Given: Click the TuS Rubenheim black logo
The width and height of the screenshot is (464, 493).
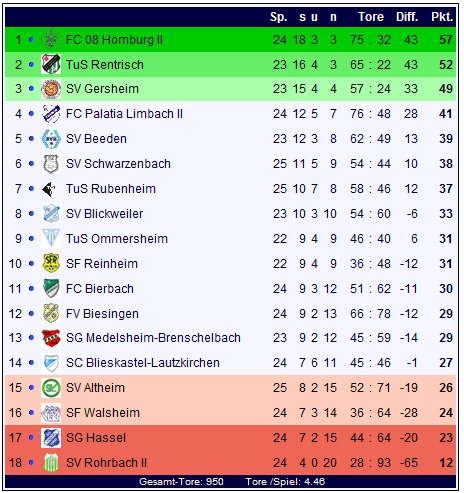Looking at the screenshot, I should pyautogui.click(x=49, y=189).
